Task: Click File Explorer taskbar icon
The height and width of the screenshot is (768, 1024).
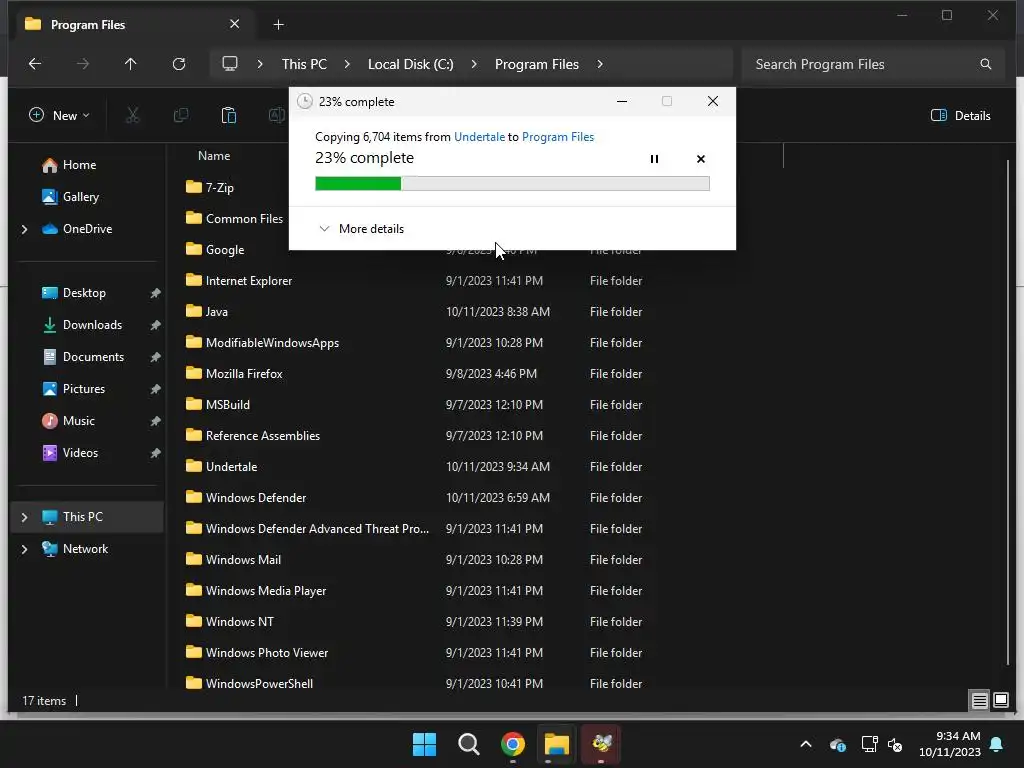Action: click(557, 744)
